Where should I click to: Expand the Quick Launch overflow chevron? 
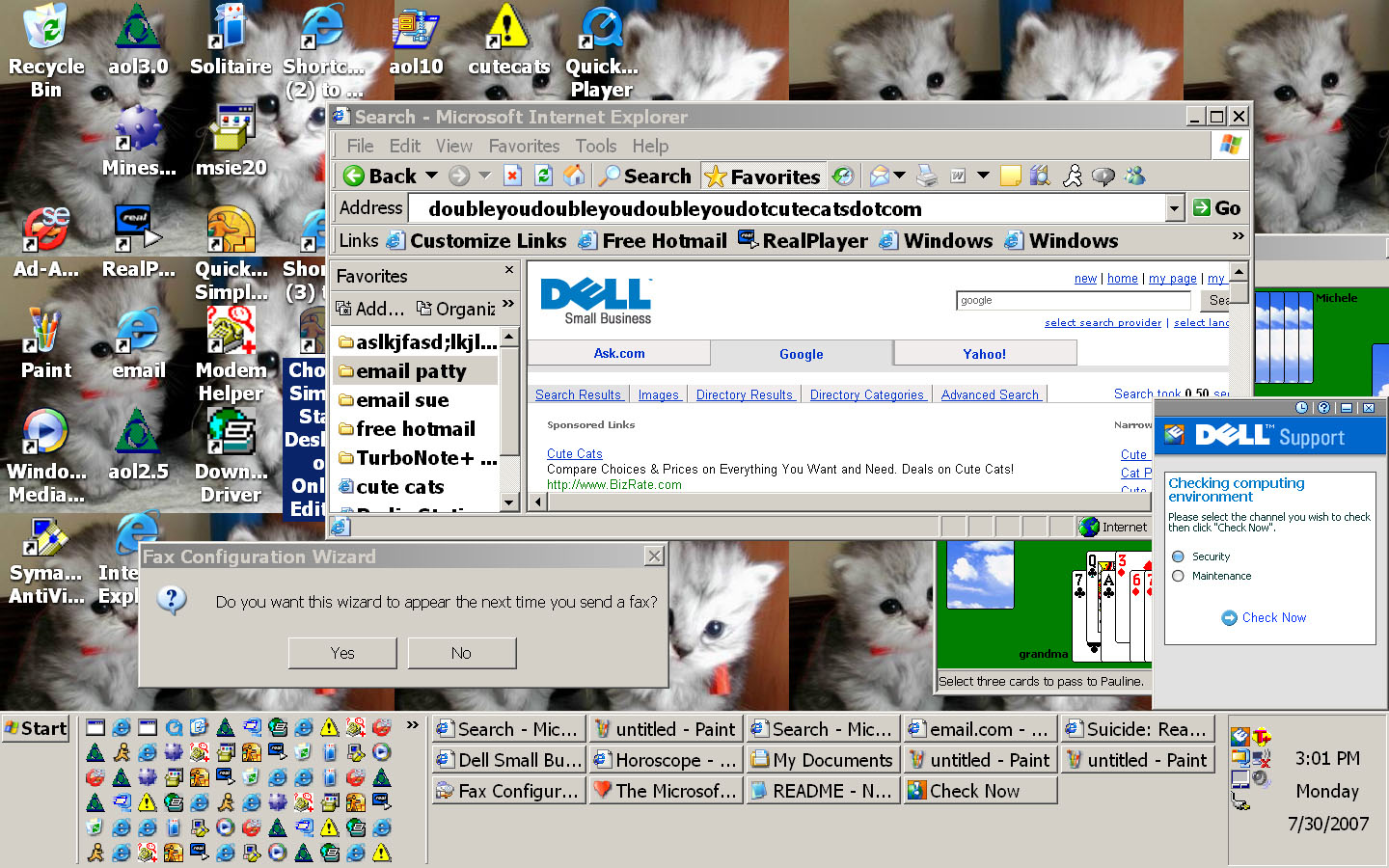pos(413,725)
